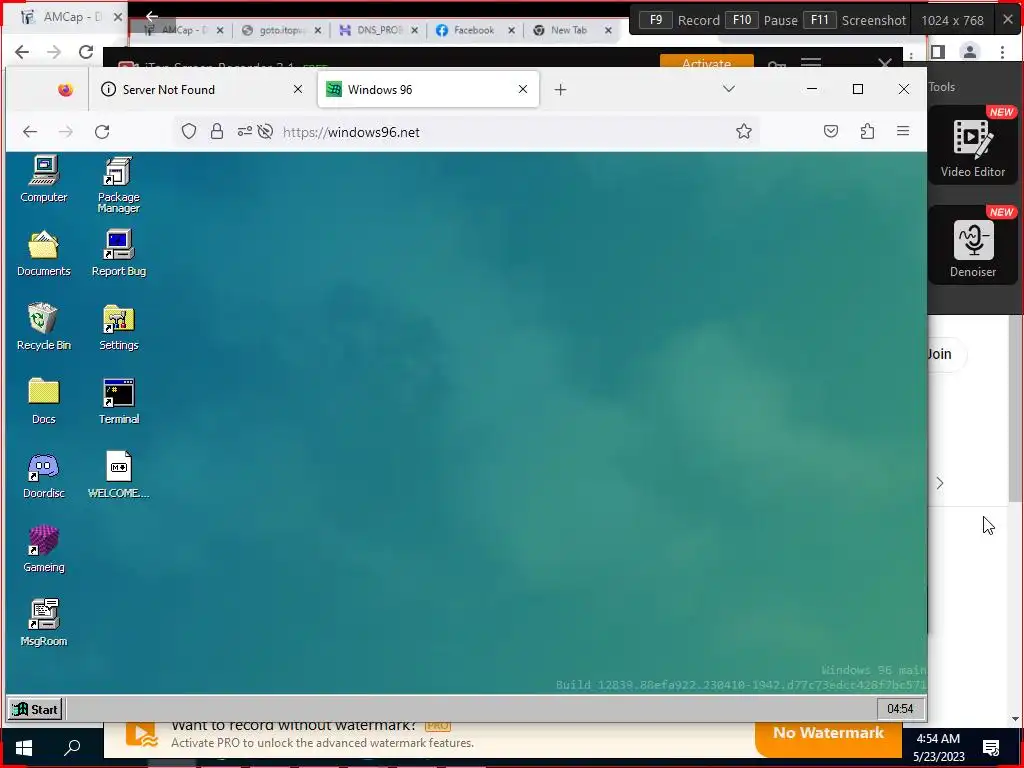Screen dimensions: 1024x768
Task: Close the recorder hotkey overlay bar
Action: [x=1008, y=20]
